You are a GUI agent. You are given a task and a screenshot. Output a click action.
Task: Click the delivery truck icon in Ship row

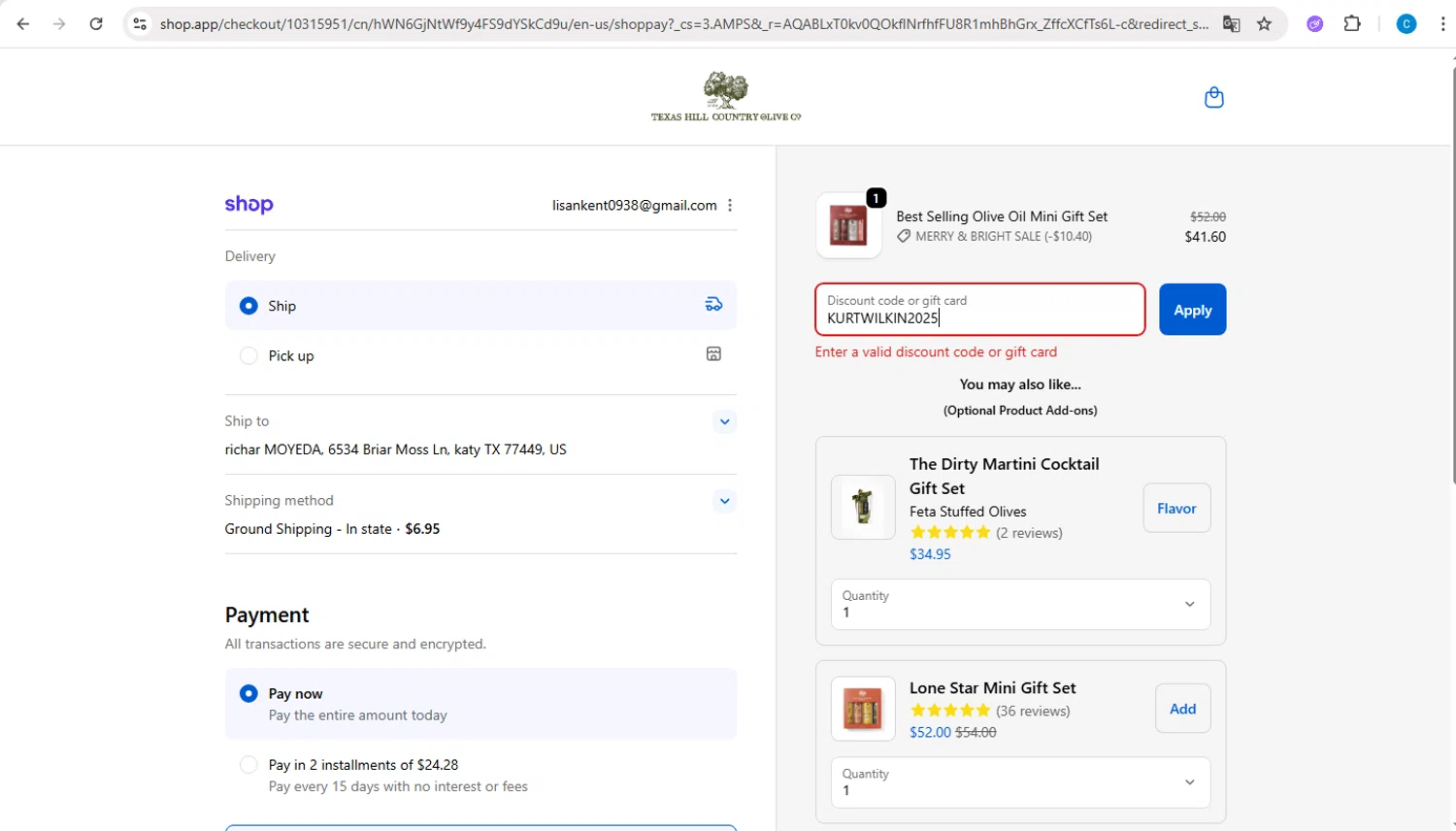pyautogui.click(x=713, y=305)
